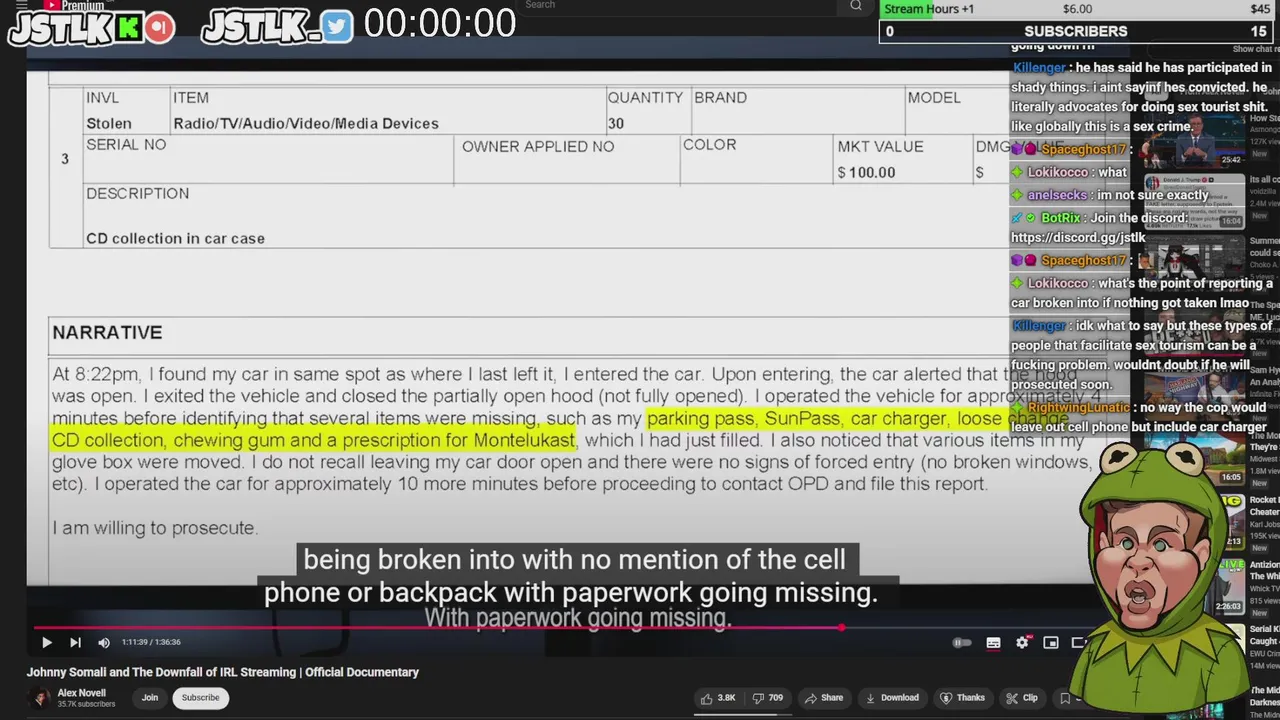Viewport: 1280px width, 720px height.
Task: Click 'CD collection in car case' description
Action: [175, 239]
